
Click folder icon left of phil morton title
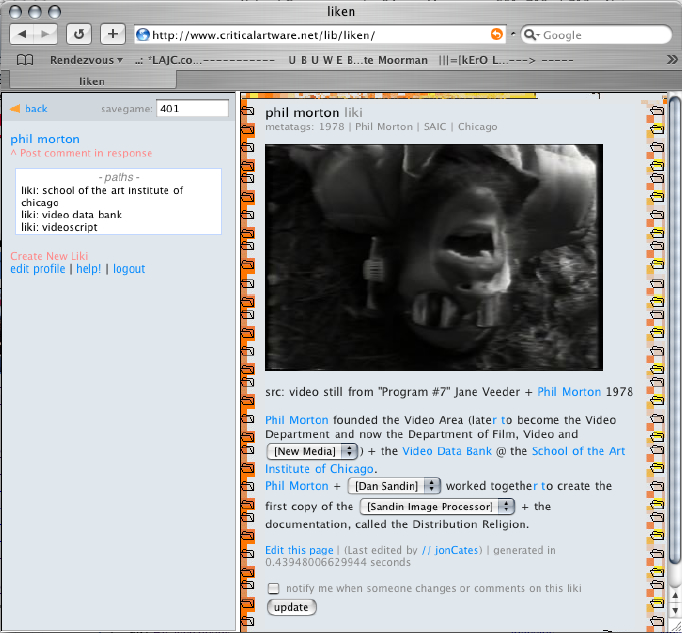[247, 111]
